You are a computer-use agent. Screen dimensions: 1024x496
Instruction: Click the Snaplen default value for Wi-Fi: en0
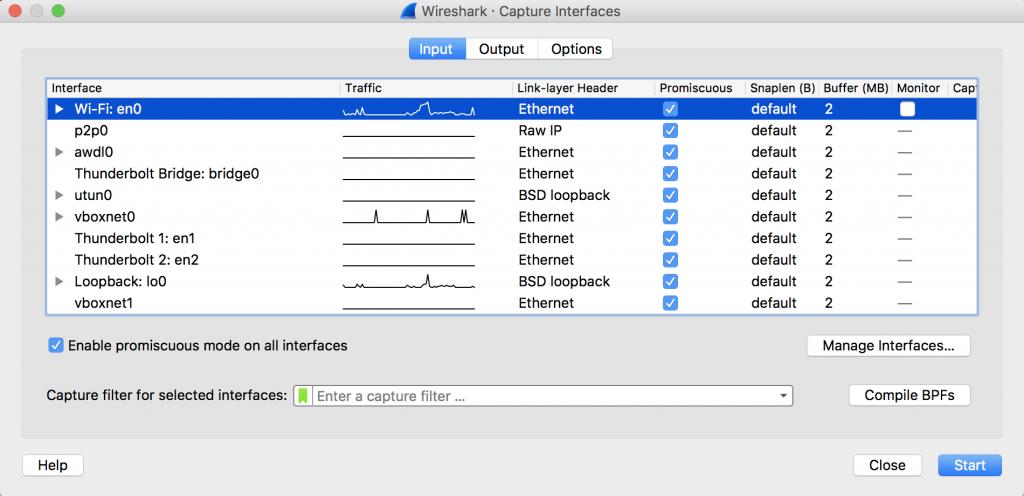coord(774,109)
